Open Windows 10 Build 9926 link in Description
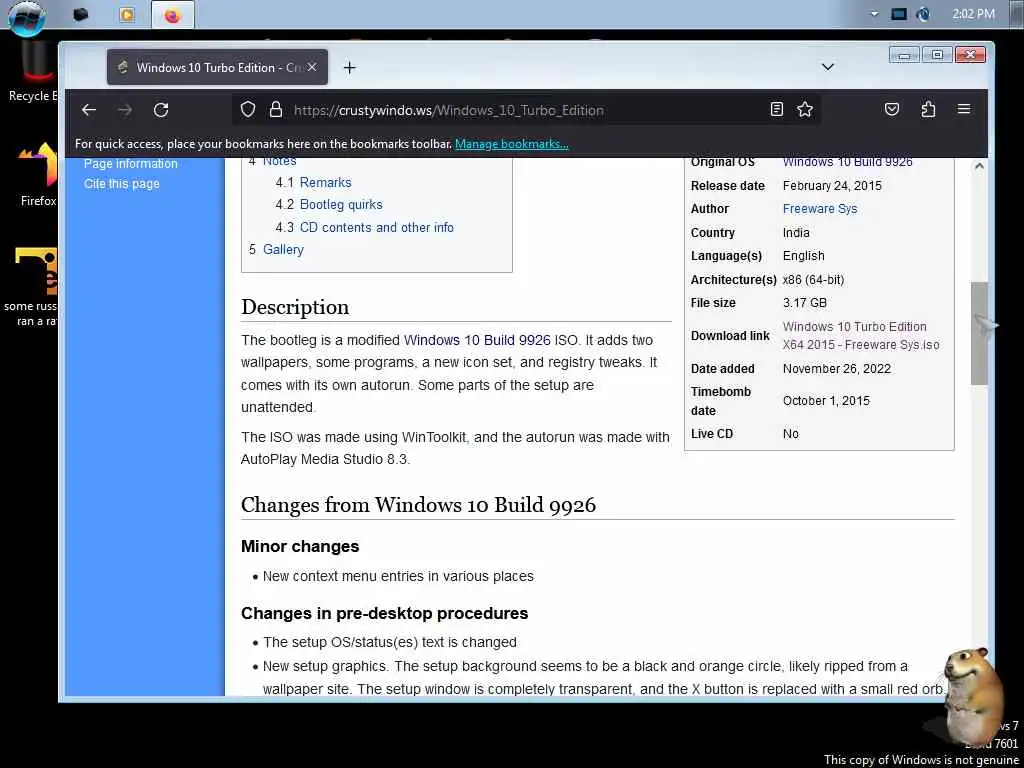This screenshot has width=1024, height=768. tap(477, 340)
